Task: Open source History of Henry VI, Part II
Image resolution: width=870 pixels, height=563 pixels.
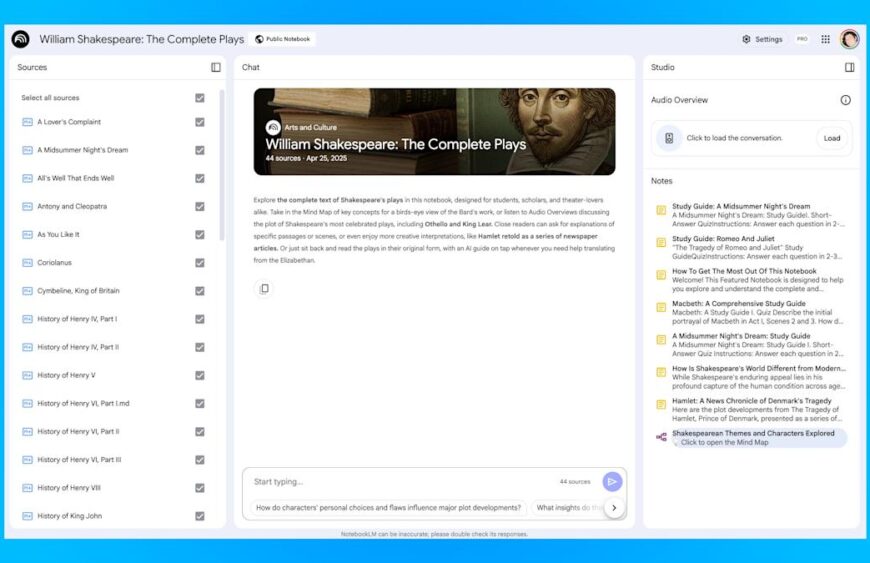Action: (78, 432)
